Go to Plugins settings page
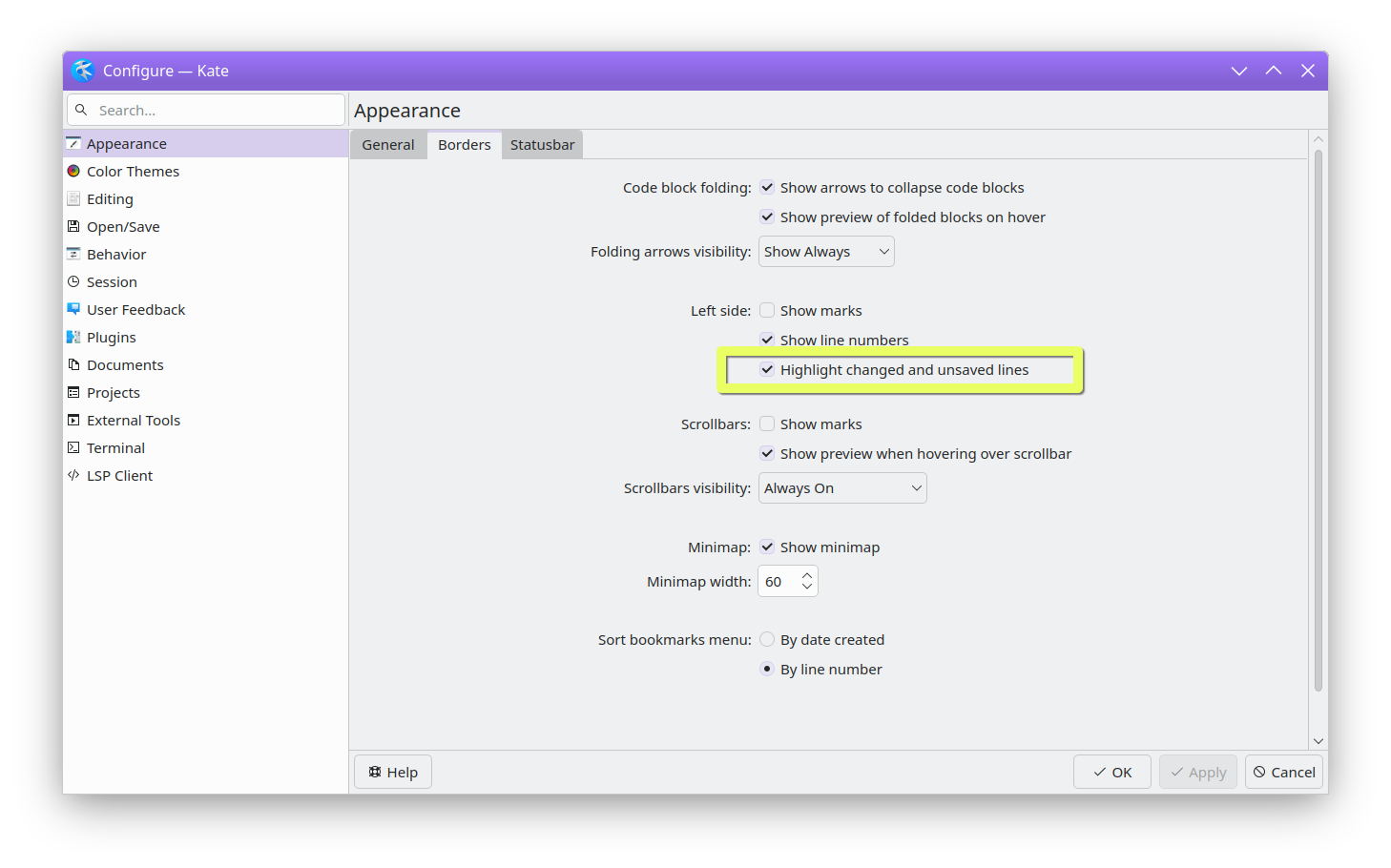 [x=206, y=337]
